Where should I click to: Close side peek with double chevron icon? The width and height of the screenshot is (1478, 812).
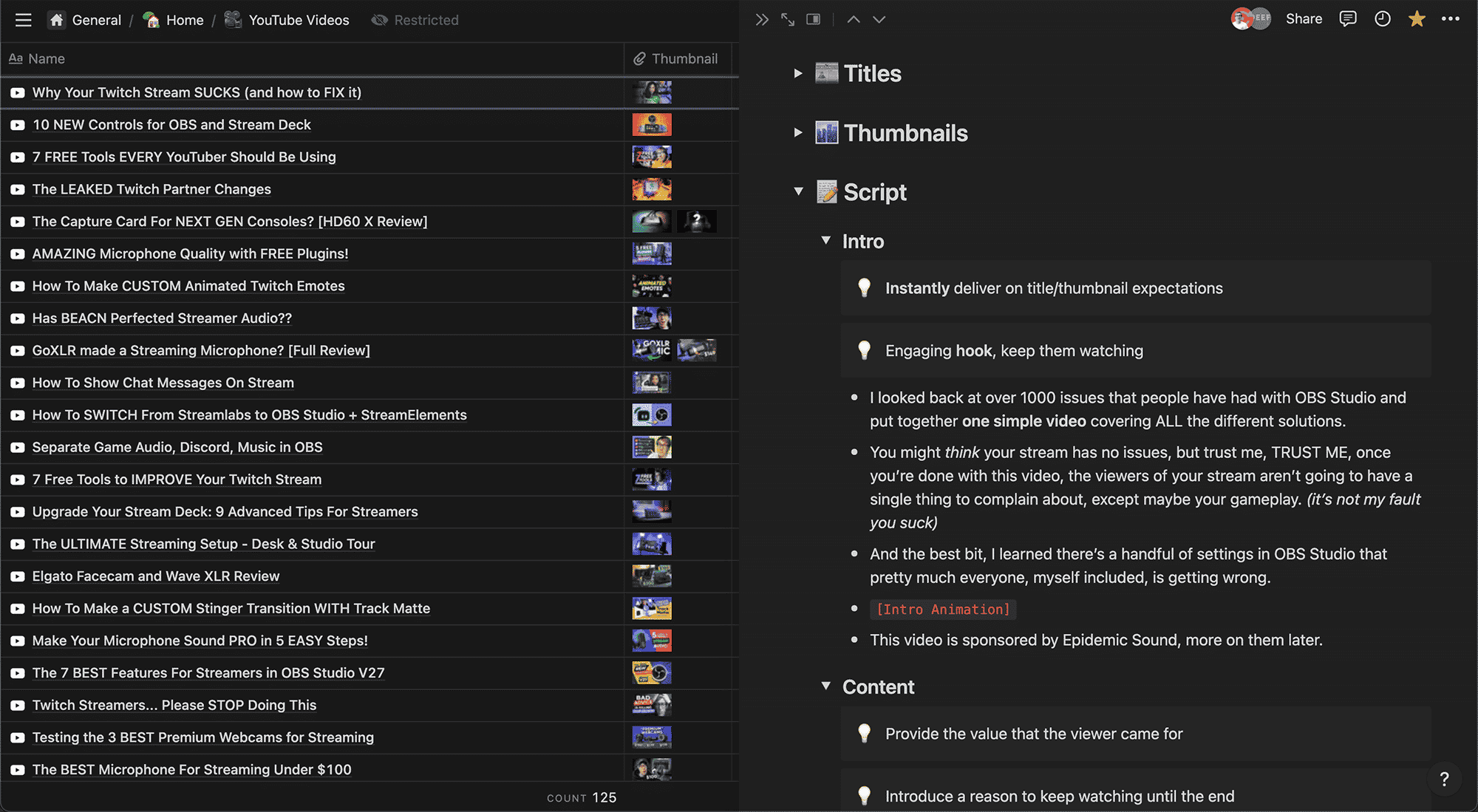pyautogui.click(x=762, y=20)
